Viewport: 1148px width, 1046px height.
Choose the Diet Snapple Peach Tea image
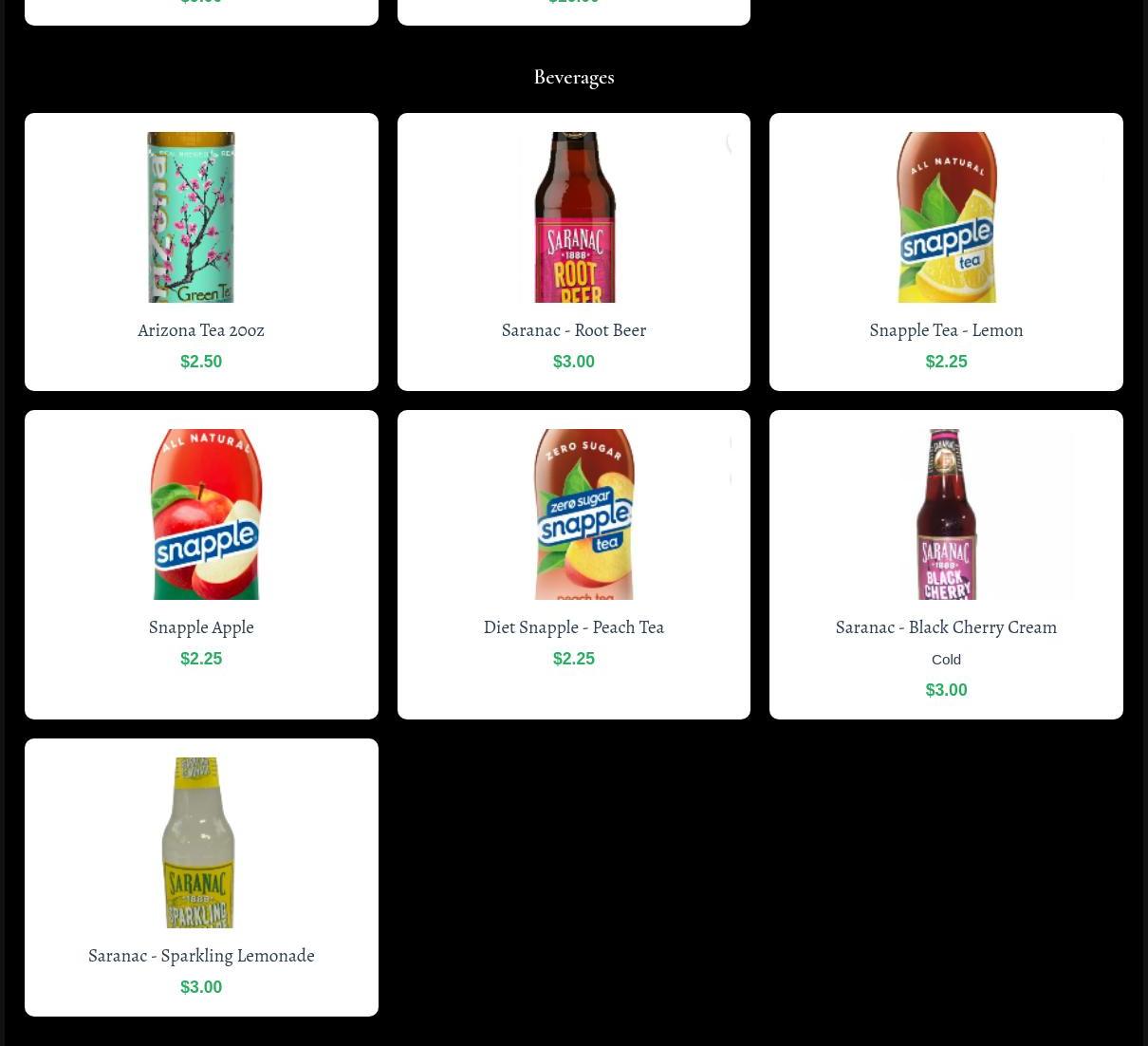tap(583, 514)
